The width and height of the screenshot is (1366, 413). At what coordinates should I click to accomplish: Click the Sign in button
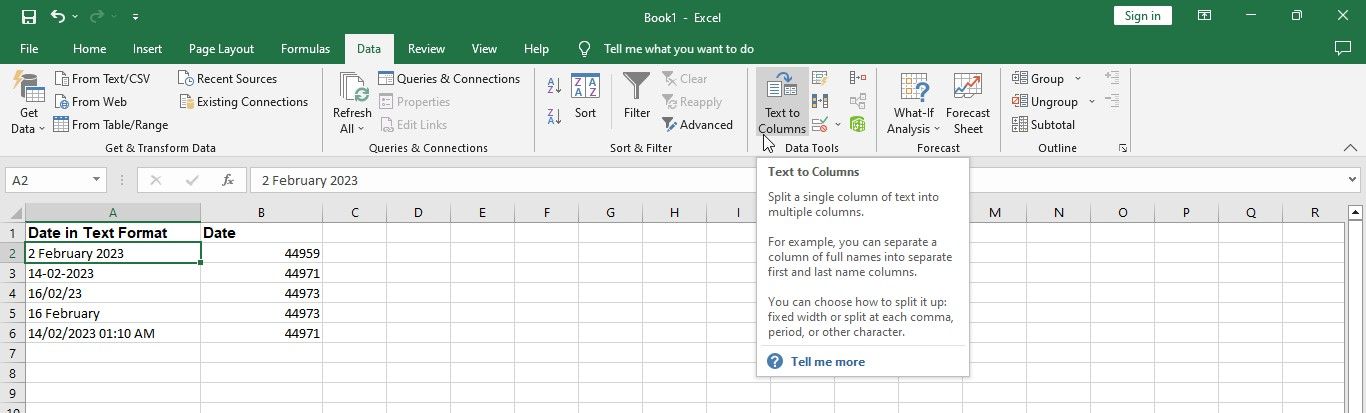(x=1142, y=16)
